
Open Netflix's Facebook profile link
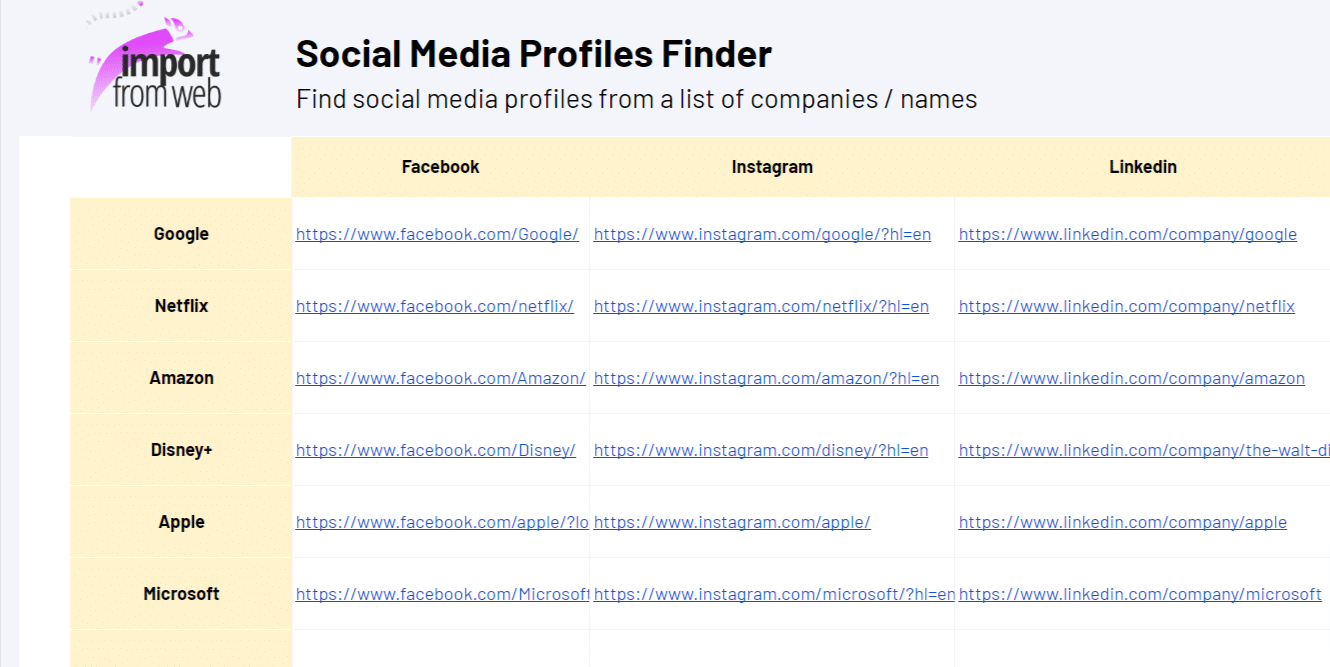pos(434,306)
